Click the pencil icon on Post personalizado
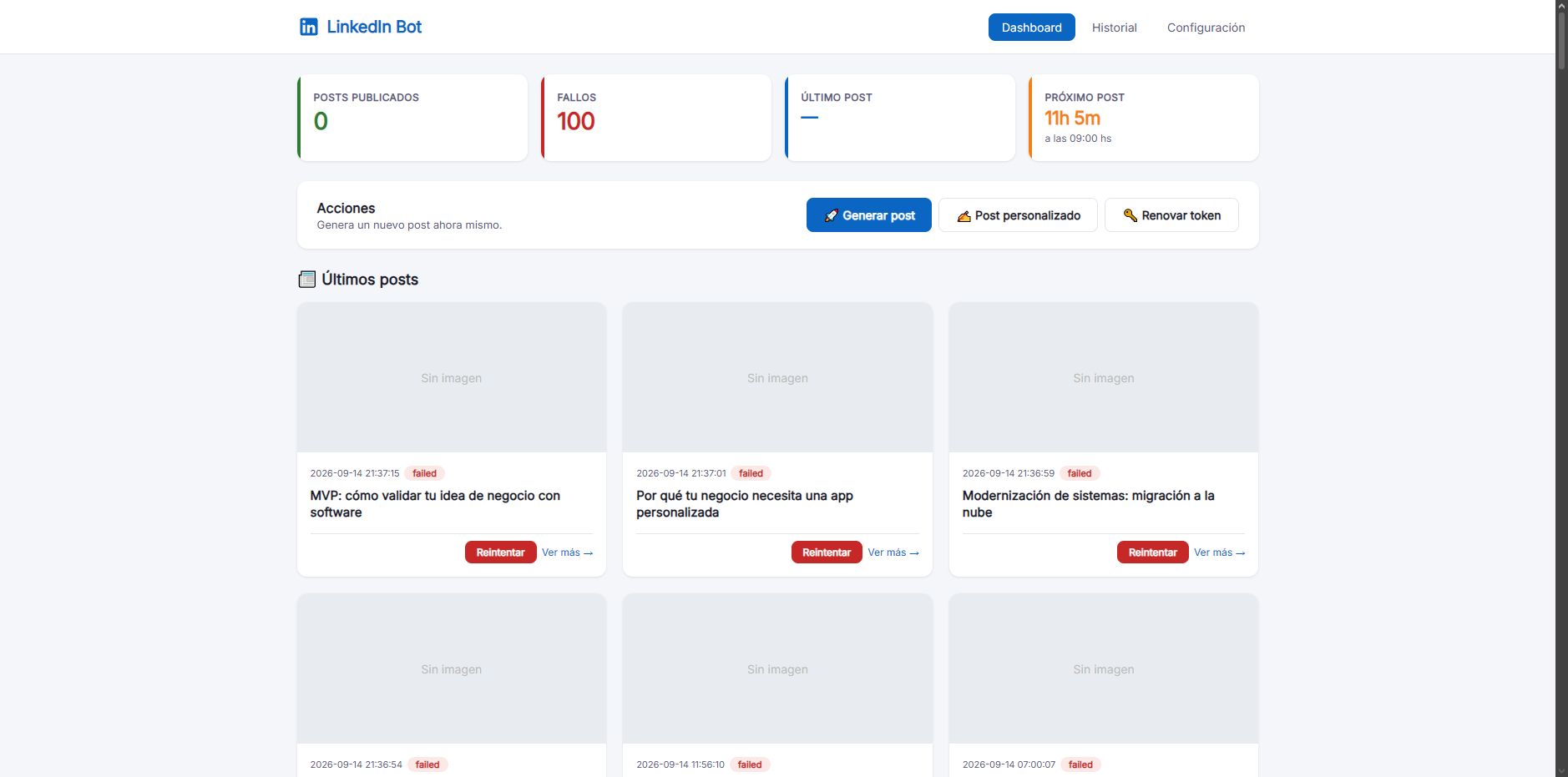This screenshot has width=1568, height=777. tap(964, 216)
